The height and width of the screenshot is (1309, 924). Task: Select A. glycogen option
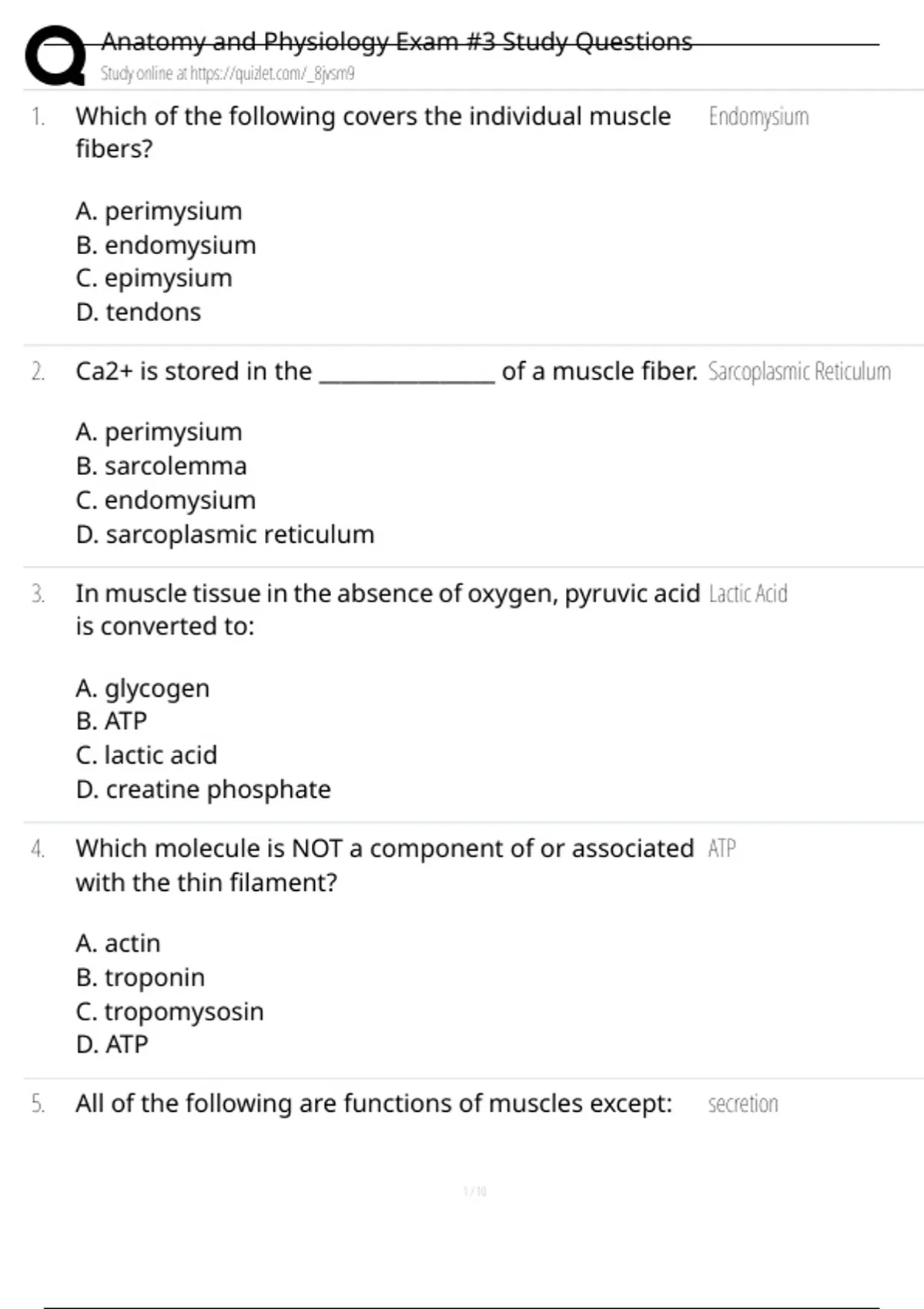[142, 688]
